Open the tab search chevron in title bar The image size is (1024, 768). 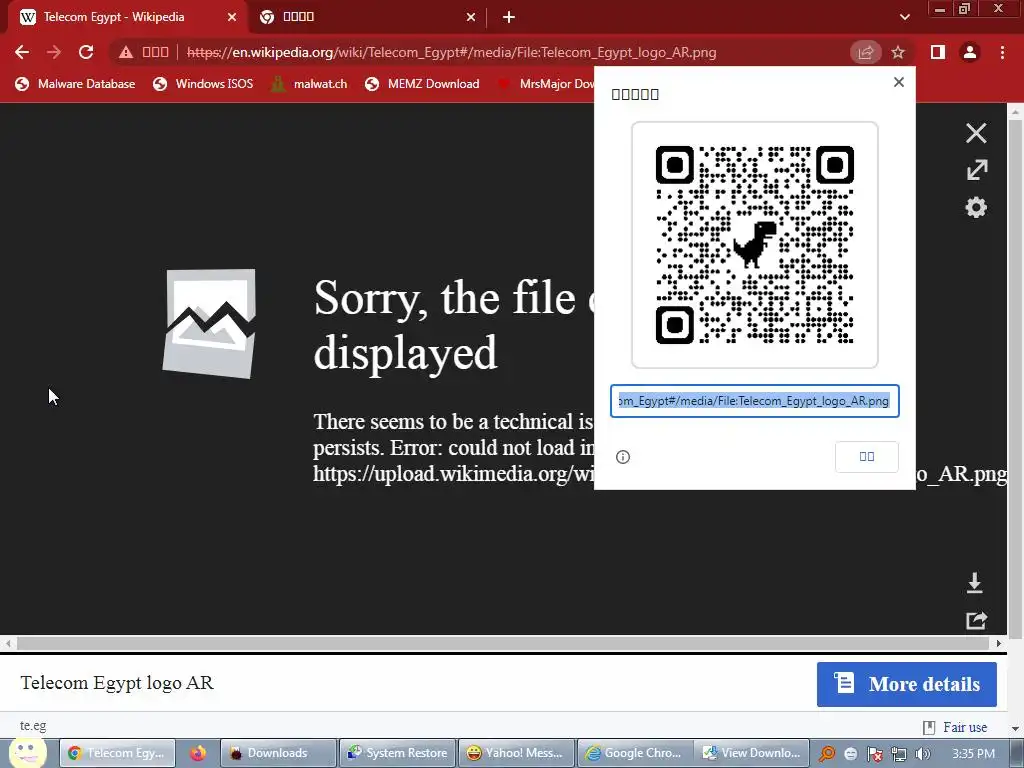click(904, 17)
